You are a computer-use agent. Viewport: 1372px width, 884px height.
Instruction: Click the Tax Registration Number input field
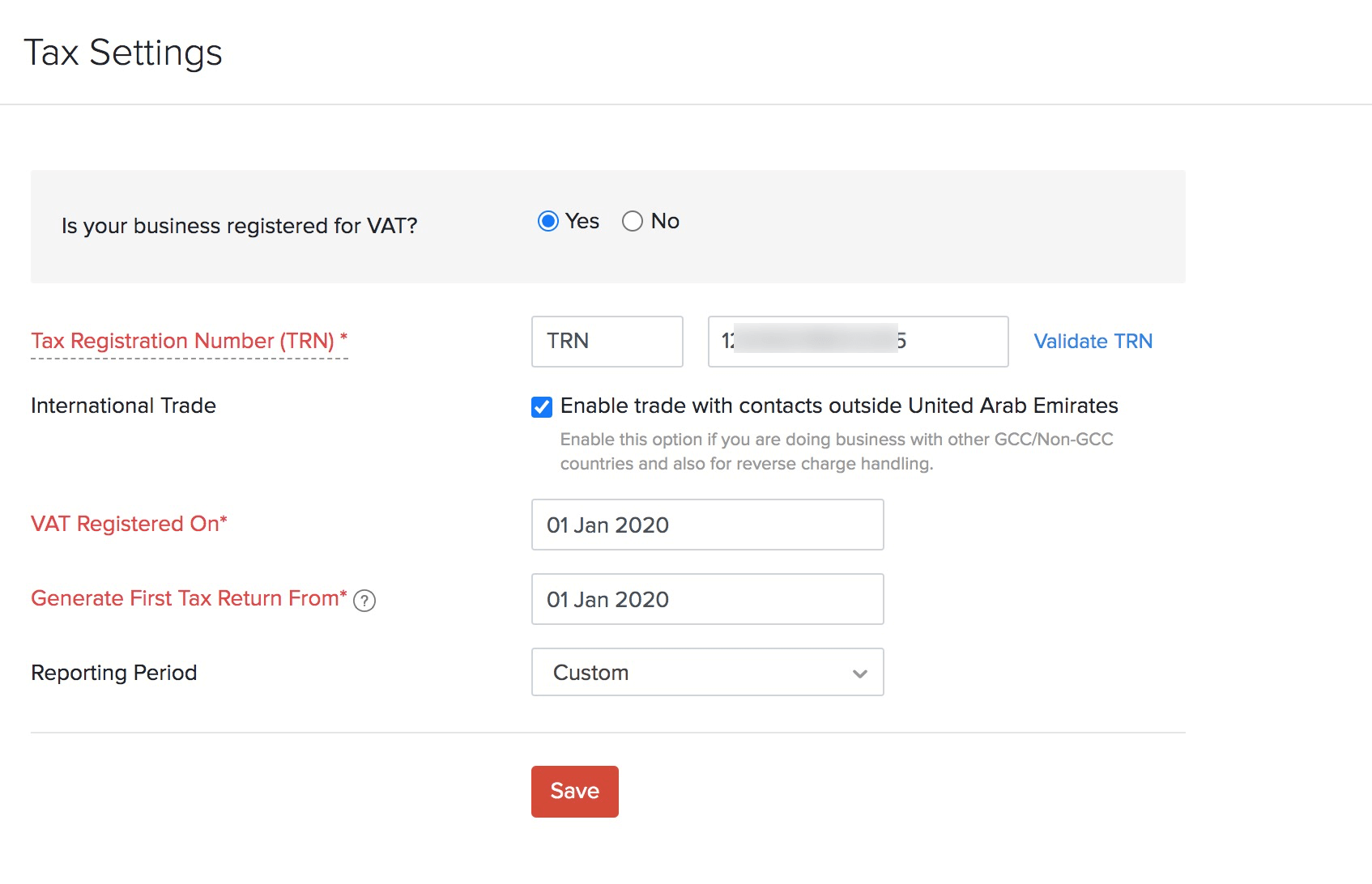(857, 341)
